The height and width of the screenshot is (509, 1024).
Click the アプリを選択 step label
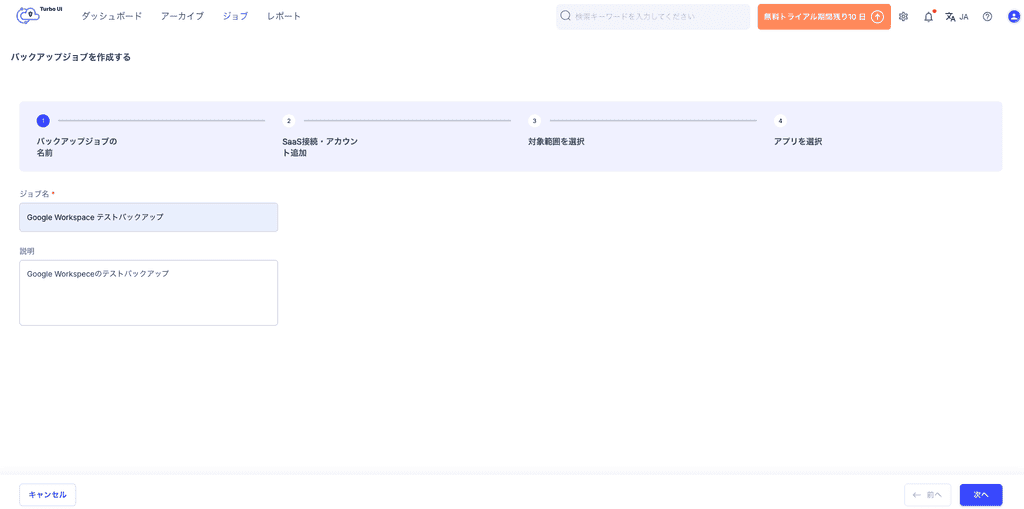(x=798, y=141)
